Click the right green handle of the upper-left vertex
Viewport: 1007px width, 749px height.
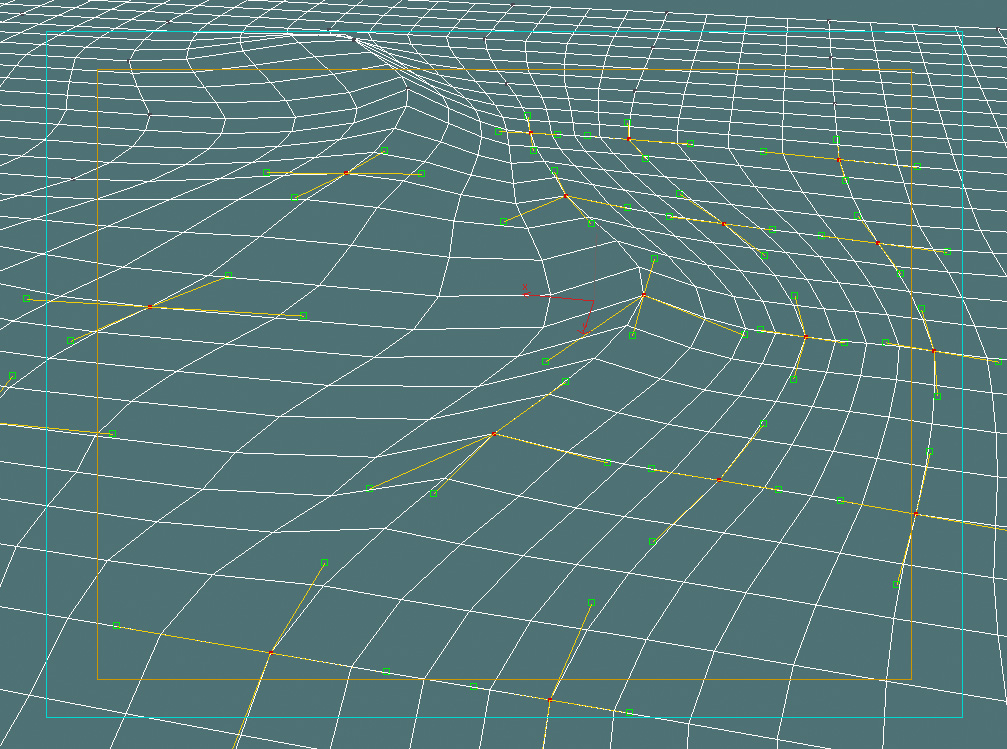point(421,174)
